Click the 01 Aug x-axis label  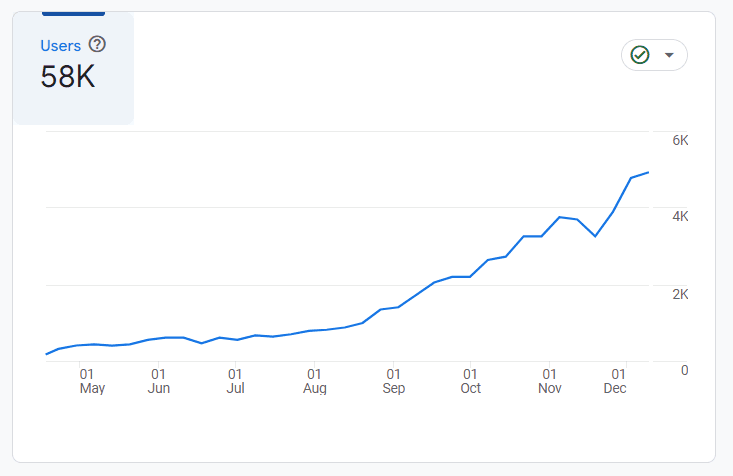314,380
